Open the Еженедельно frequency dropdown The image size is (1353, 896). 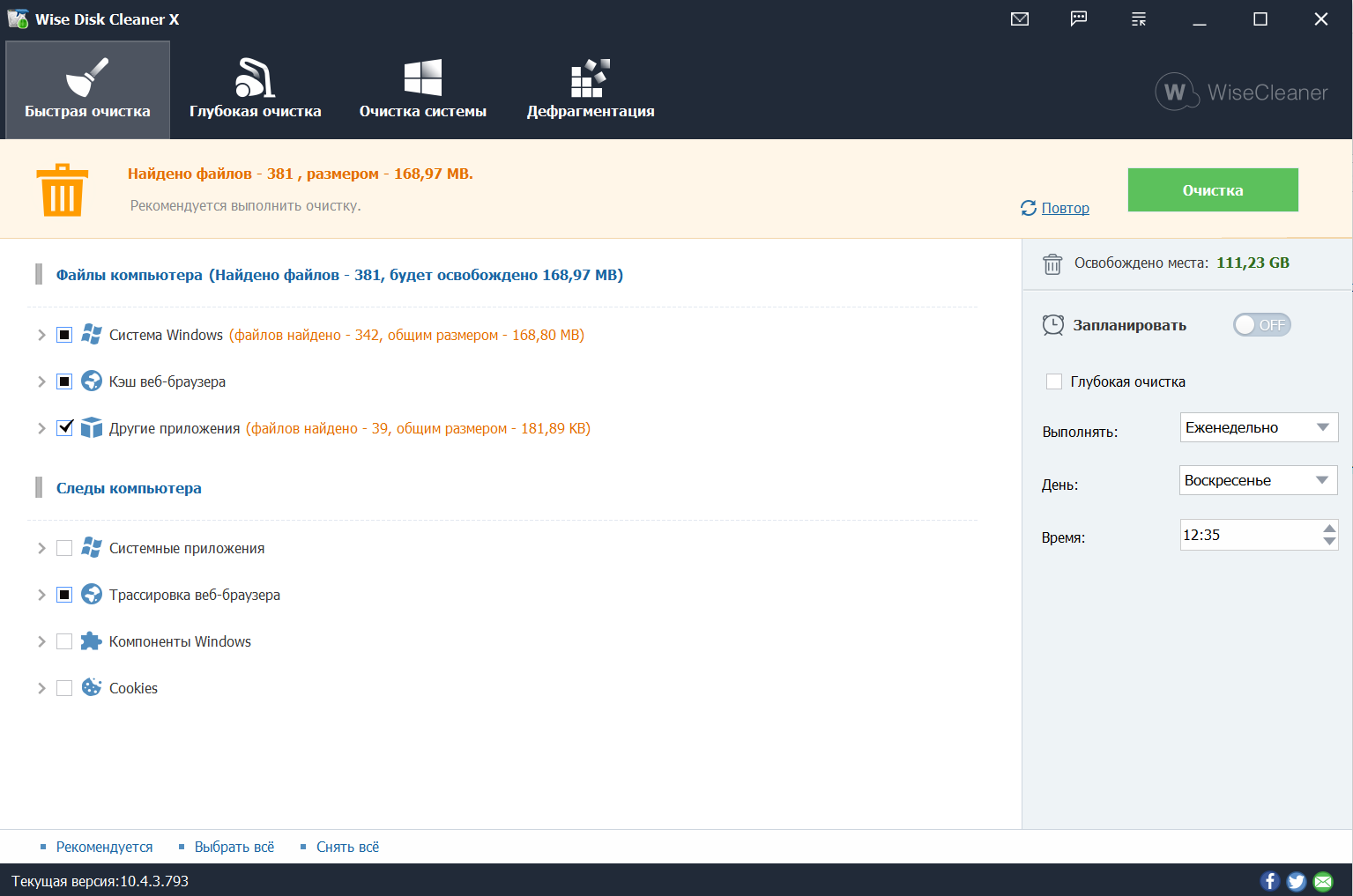[1258, 427]
